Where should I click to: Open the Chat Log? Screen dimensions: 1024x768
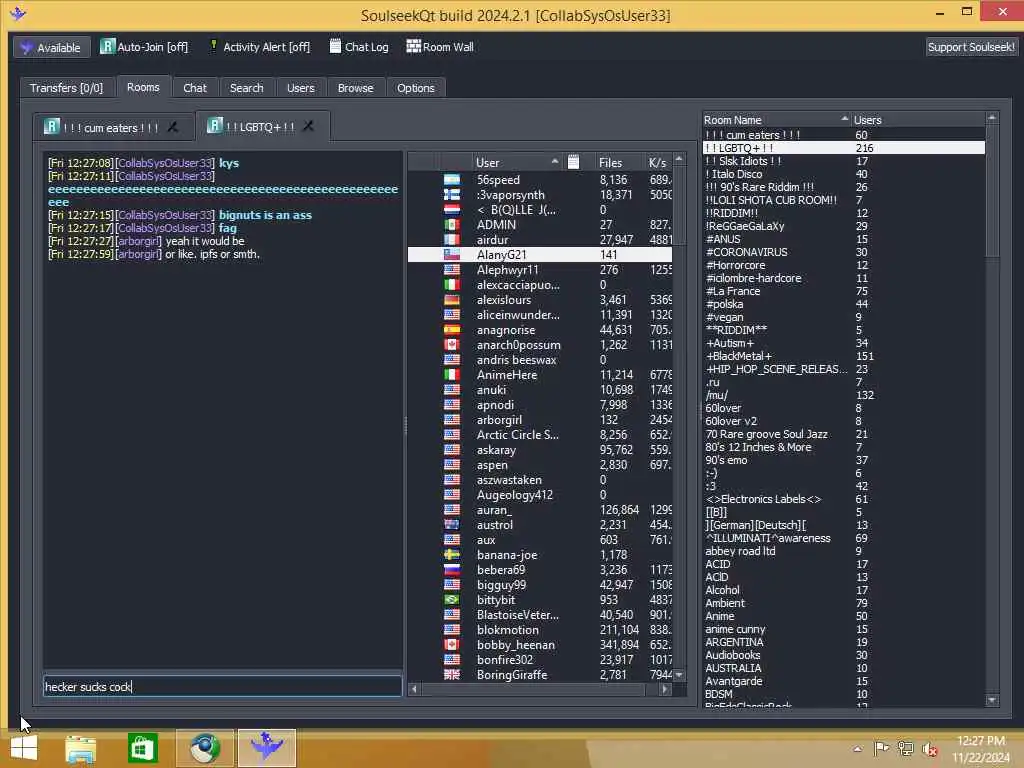pyautogui.click(x=359, y=47)
